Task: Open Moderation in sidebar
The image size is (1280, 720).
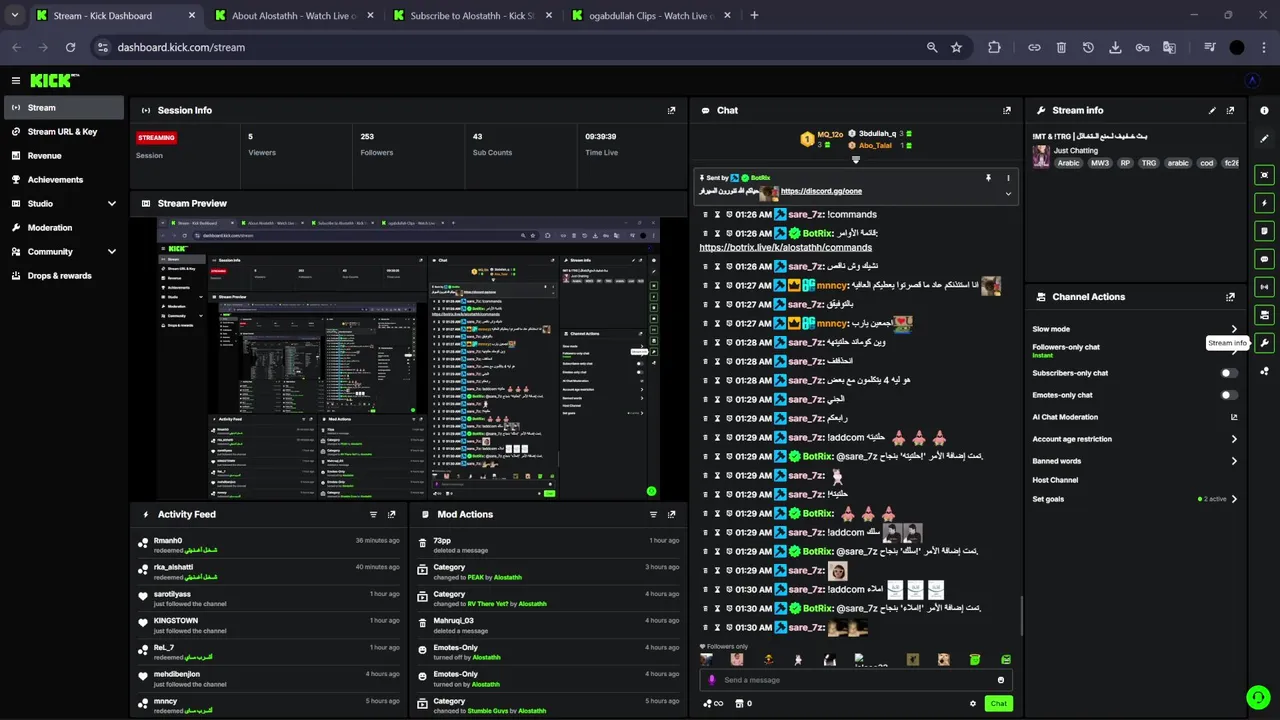Action: pyautogui.click(x=62, y=228)
